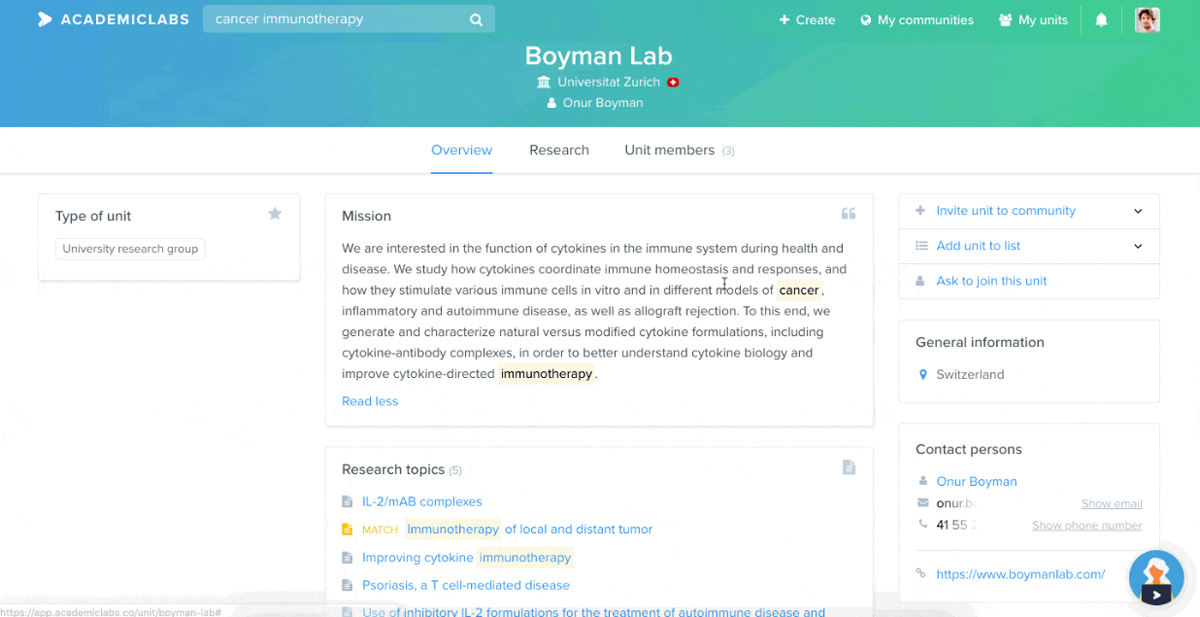Open the help chat widget
Image resolution: width=1200 pixels, height=617 pixels.
pyautogui.click(x=1156, y=579)
